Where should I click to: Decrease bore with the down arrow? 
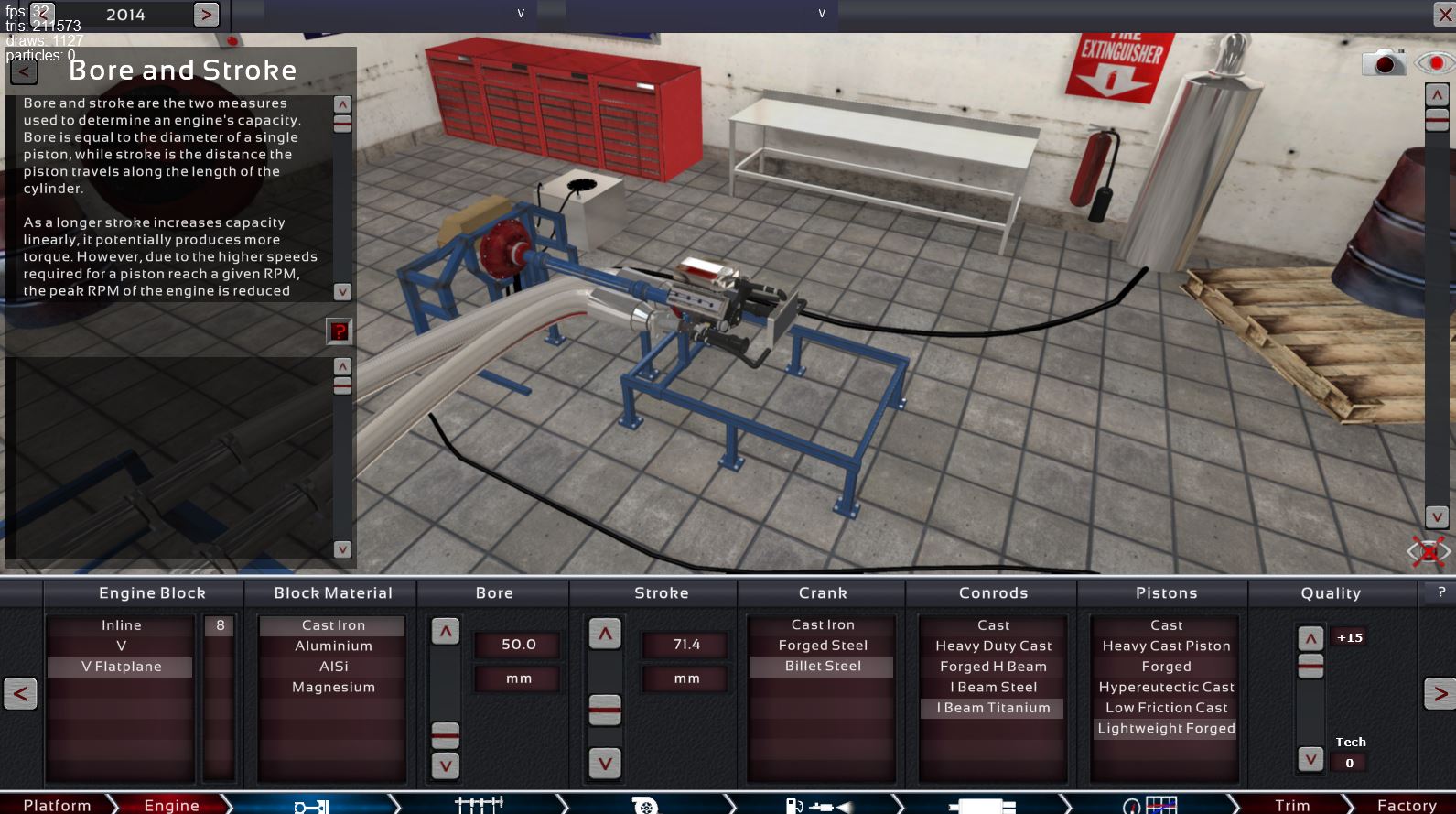click(x=446, y=765)
